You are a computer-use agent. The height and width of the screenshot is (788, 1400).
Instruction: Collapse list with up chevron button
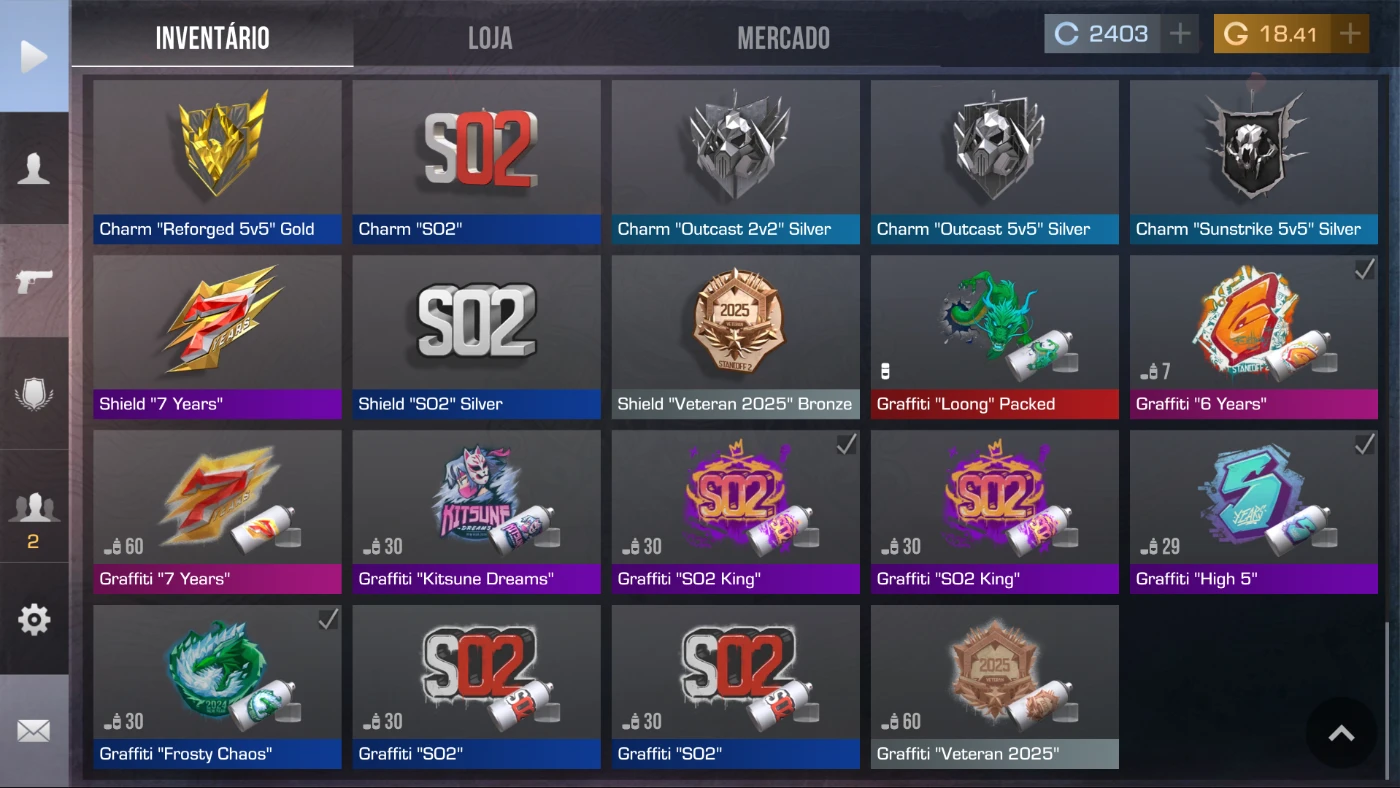click(x=1341, y=733)
